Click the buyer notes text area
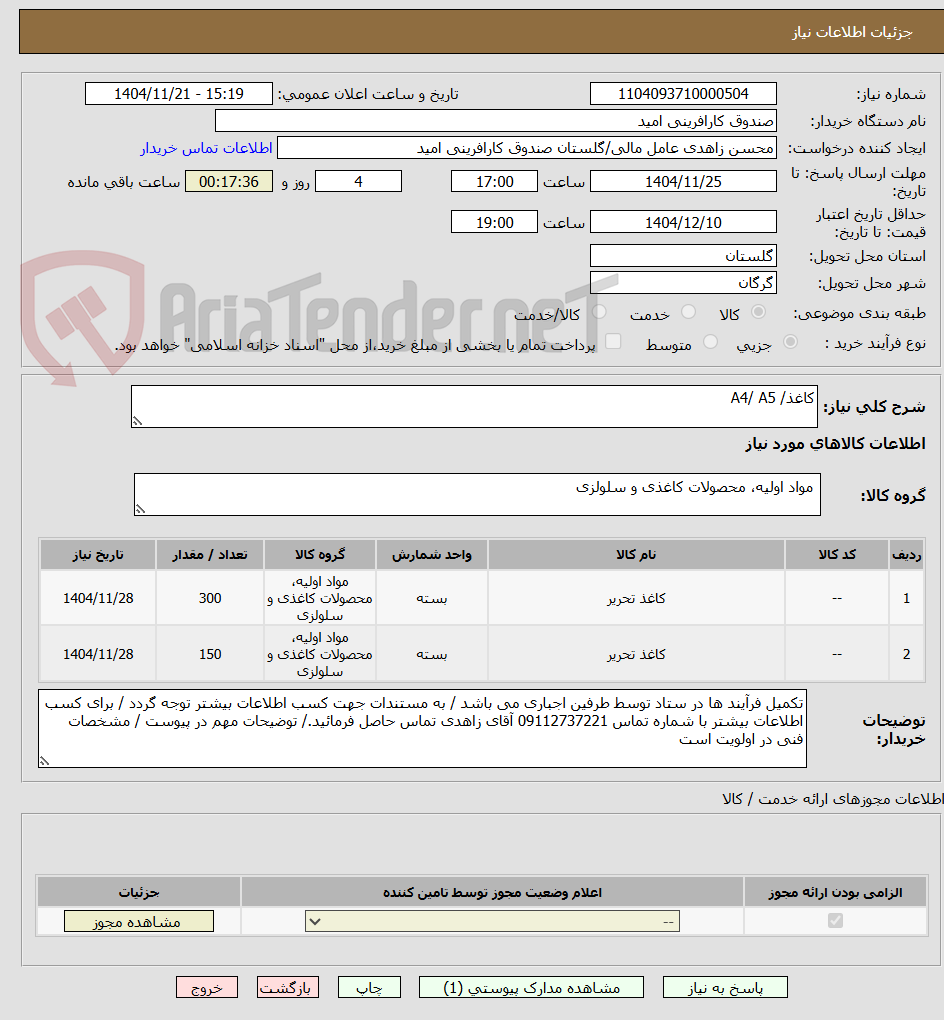The image size is (944, 1020). (x=422, y=729)
